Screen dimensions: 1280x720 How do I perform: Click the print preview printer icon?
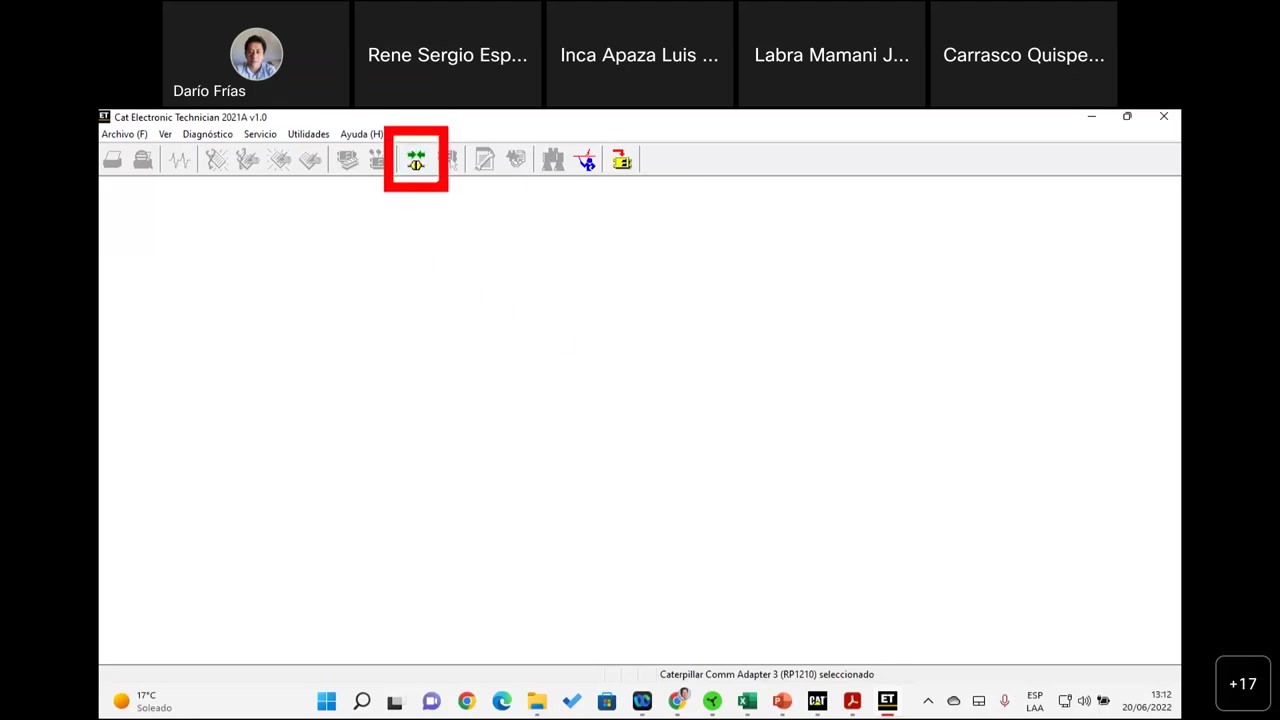tap(142, 160)
